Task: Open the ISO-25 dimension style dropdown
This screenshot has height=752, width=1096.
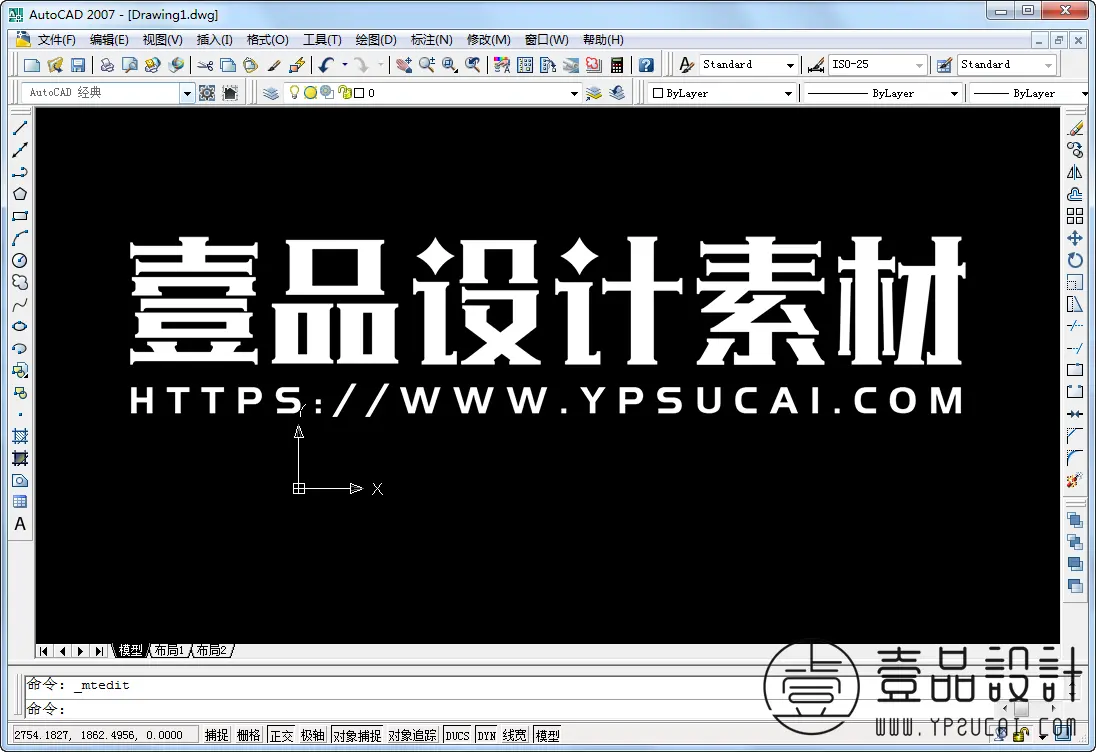Action: [x=919, y=65]
